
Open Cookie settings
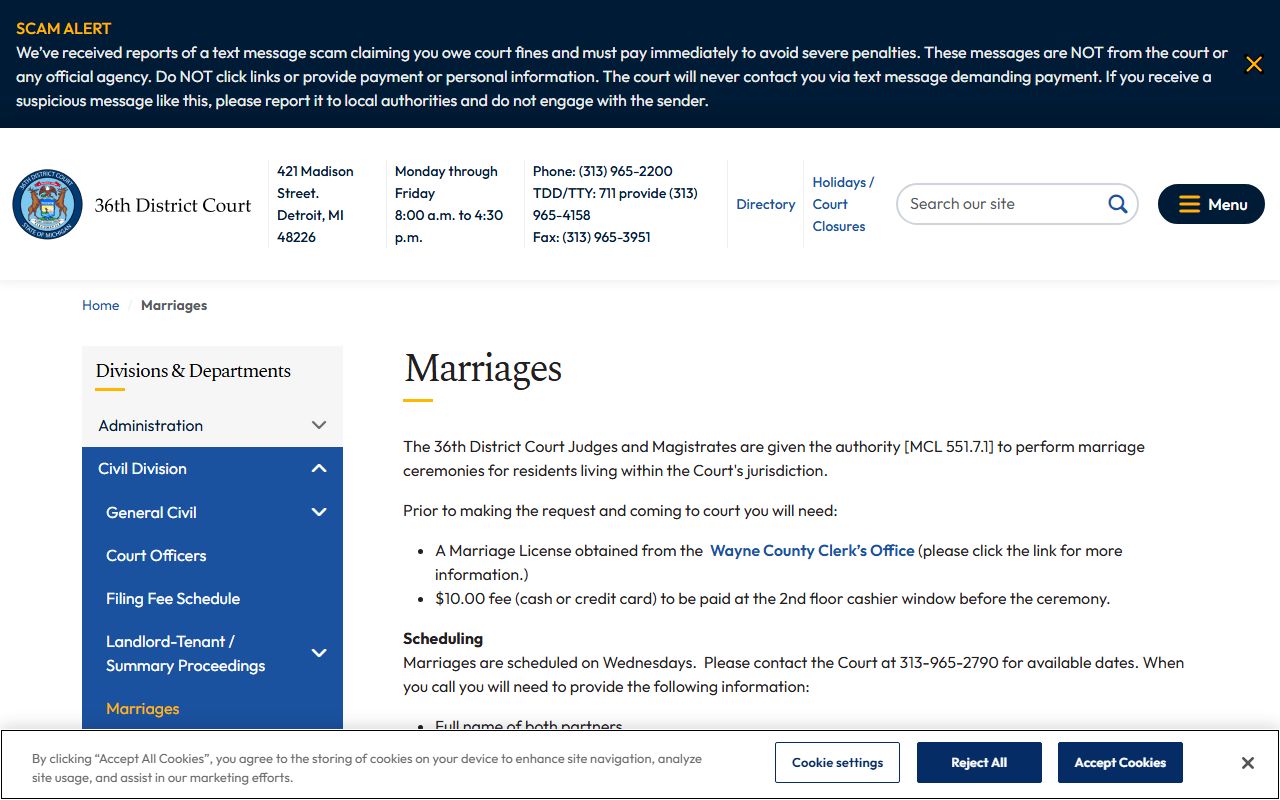point(837,762)
